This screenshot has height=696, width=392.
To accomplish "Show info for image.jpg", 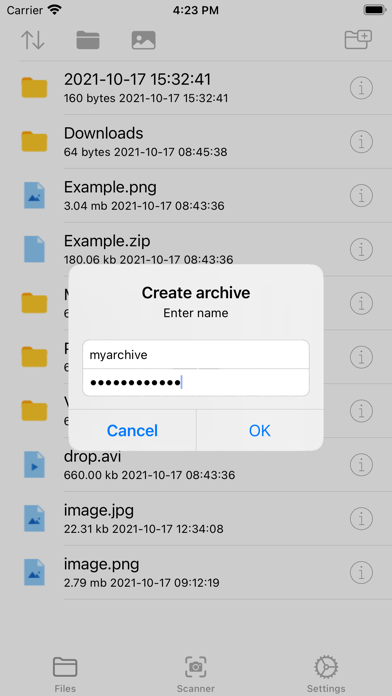I will (x=361, y=519).
